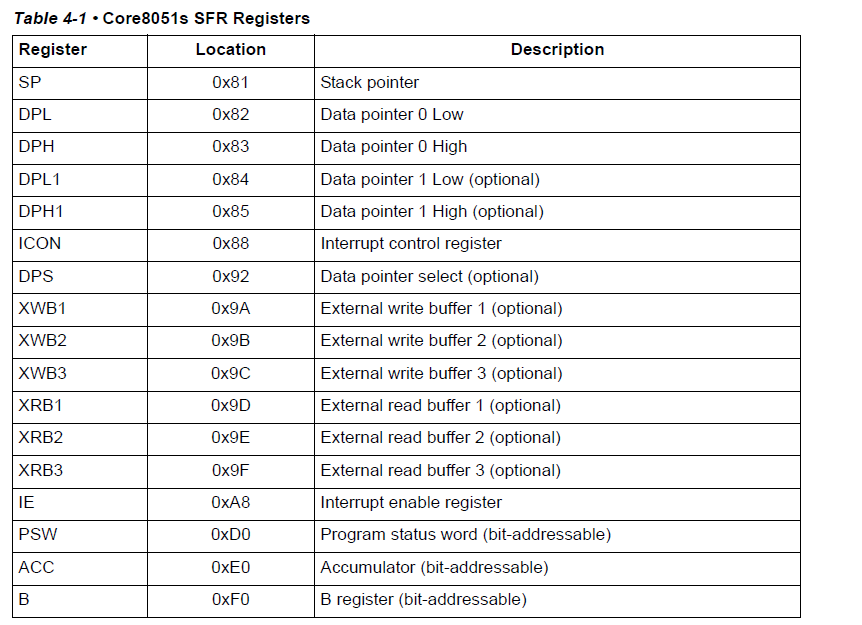Select the XRB1 register name

[42, 405]
